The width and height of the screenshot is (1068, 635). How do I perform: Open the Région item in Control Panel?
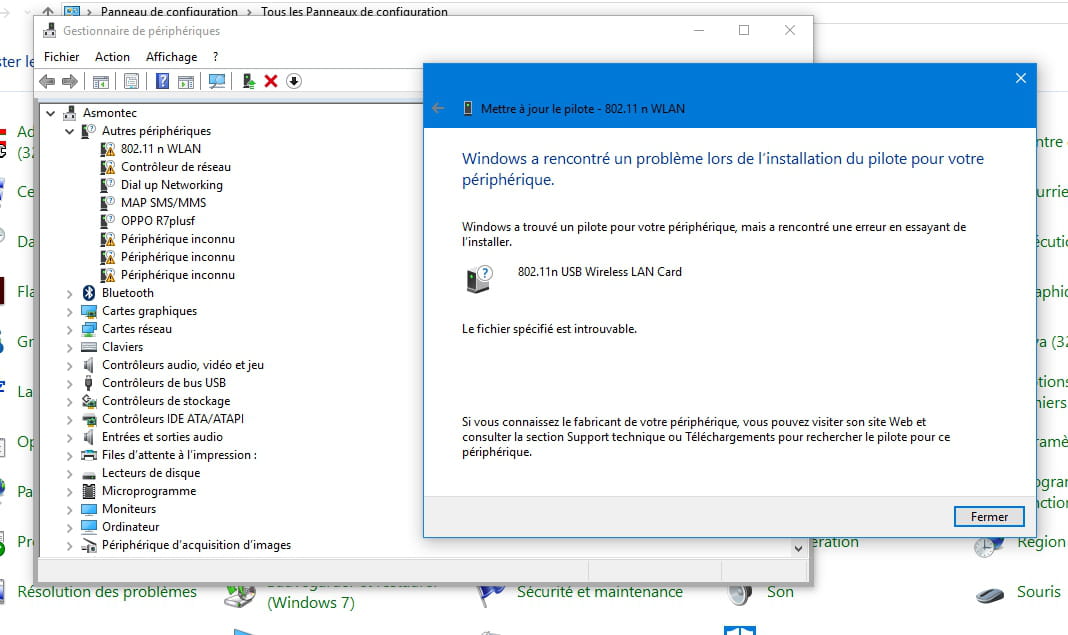tap(1041, 542)
